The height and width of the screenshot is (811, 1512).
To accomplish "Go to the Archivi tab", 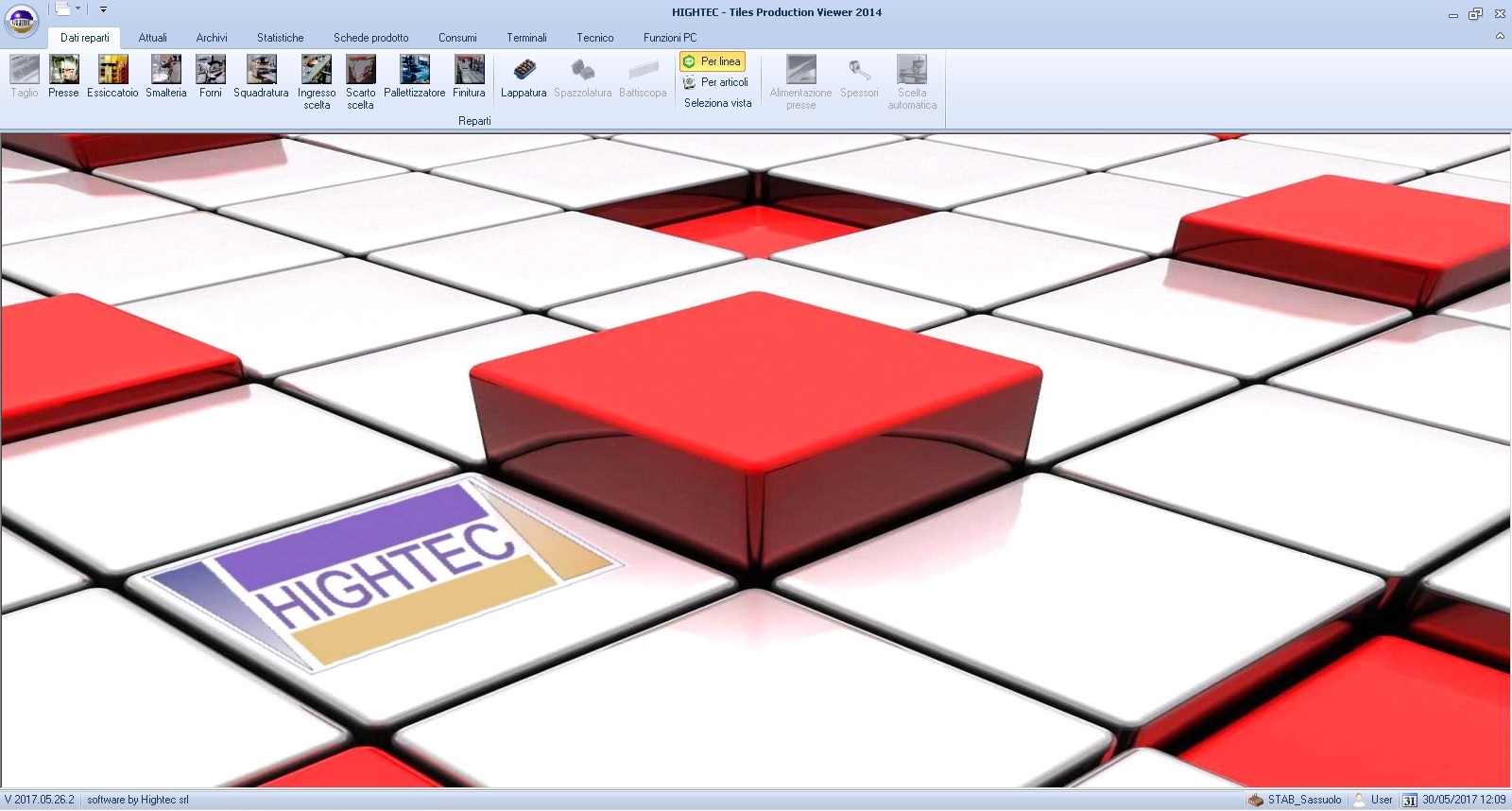I will click(x=212, y=38).
